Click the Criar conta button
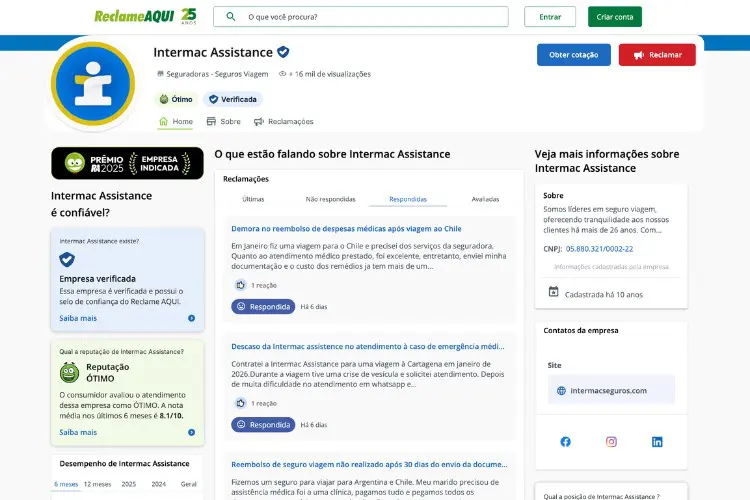 615,17
